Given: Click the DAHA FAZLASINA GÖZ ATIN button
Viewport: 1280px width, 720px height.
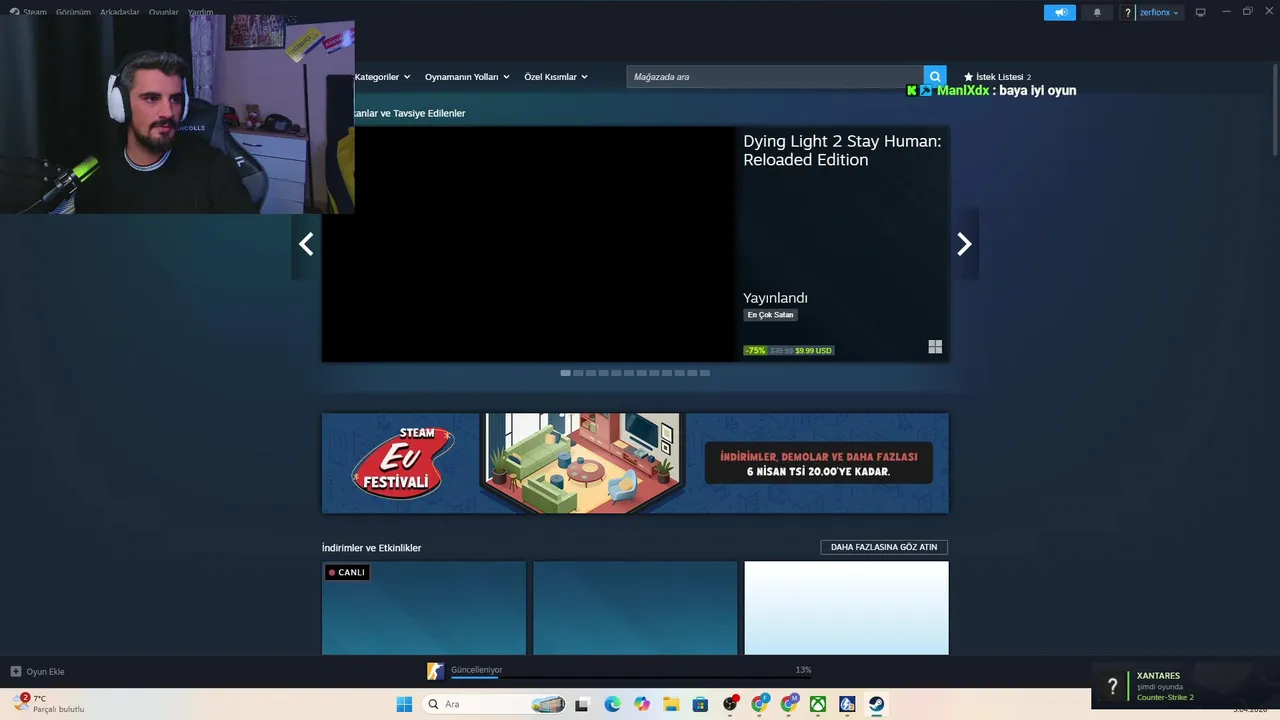Looking at the screenshot, I should 884,547.
